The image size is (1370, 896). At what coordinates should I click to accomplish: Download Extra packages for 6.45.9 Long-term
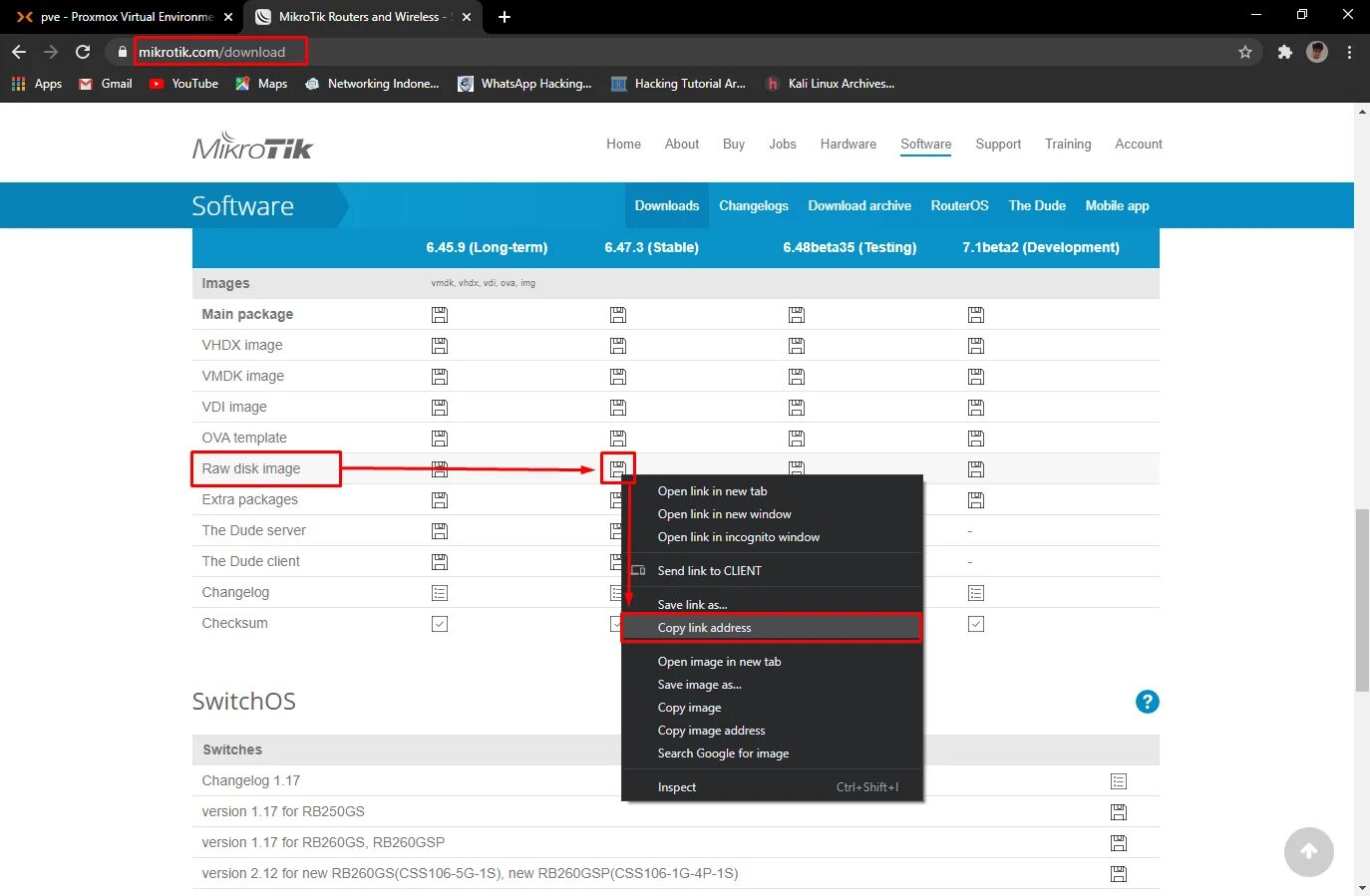(x=440, y=500)
